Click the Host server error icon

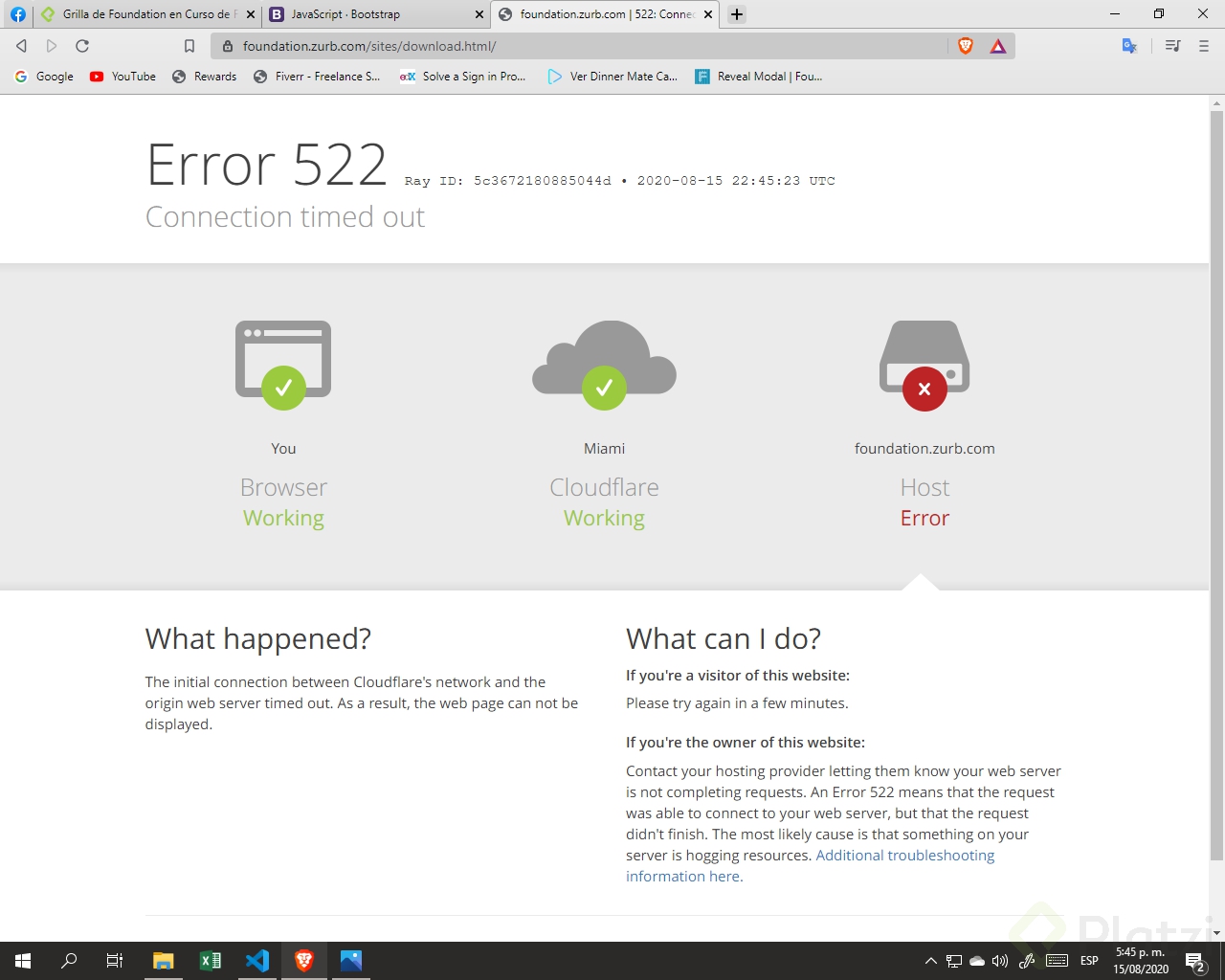pyautogui.click(x=924, y=365)
